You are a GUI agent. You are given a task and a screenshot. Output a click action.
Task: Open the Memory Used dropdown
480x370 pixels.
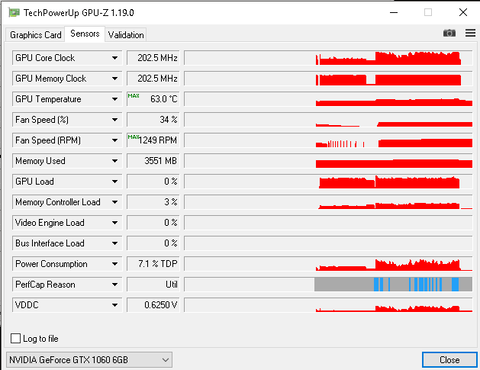click(115, 161)
